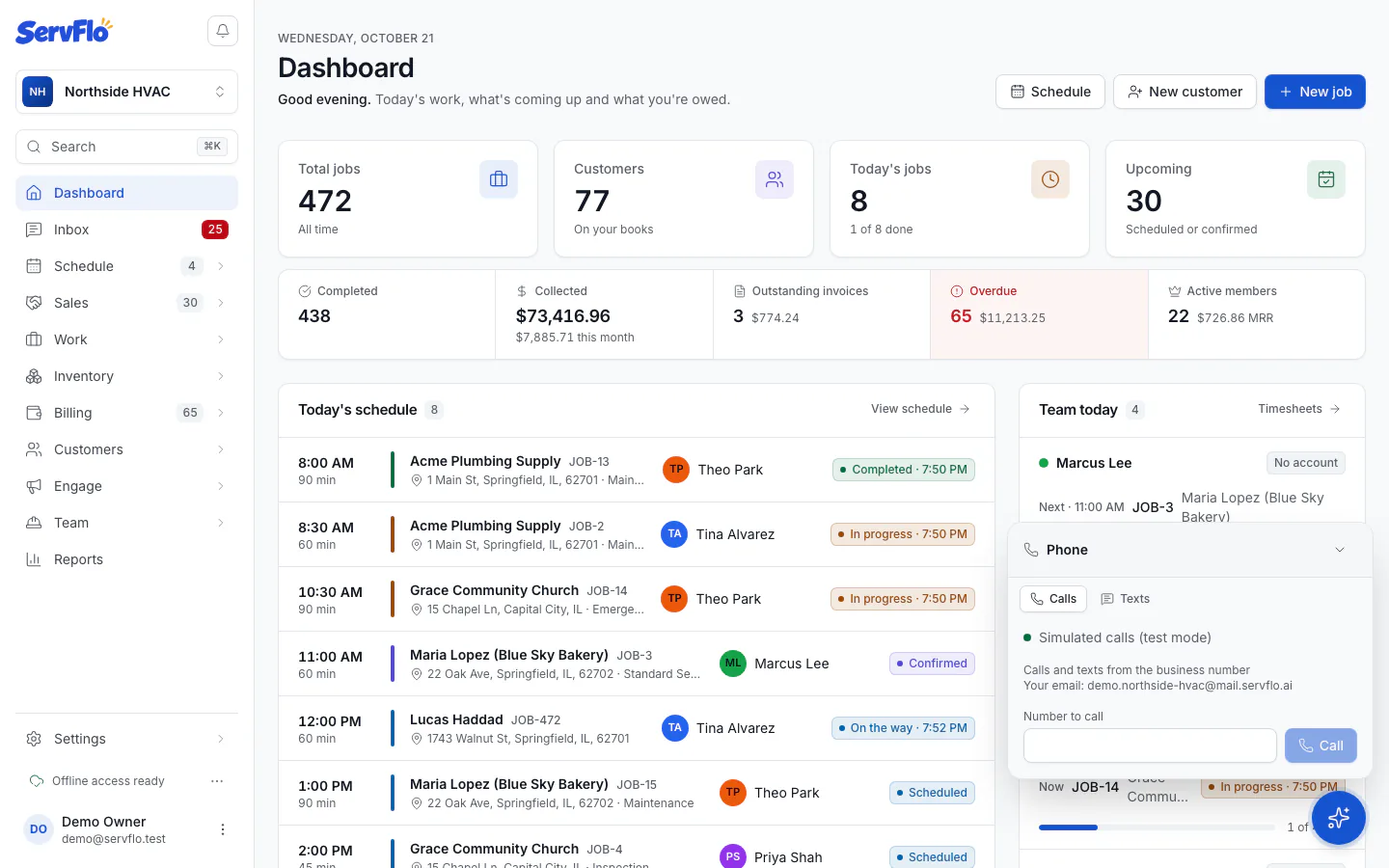Open offline access options ellipsis

coord(217,781)
